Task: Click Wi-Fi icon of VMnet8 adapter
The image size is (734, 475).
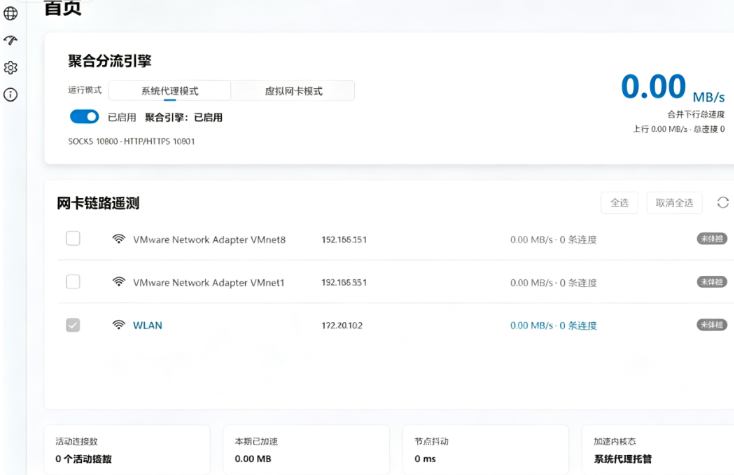Action: click(x=119, y=239)
